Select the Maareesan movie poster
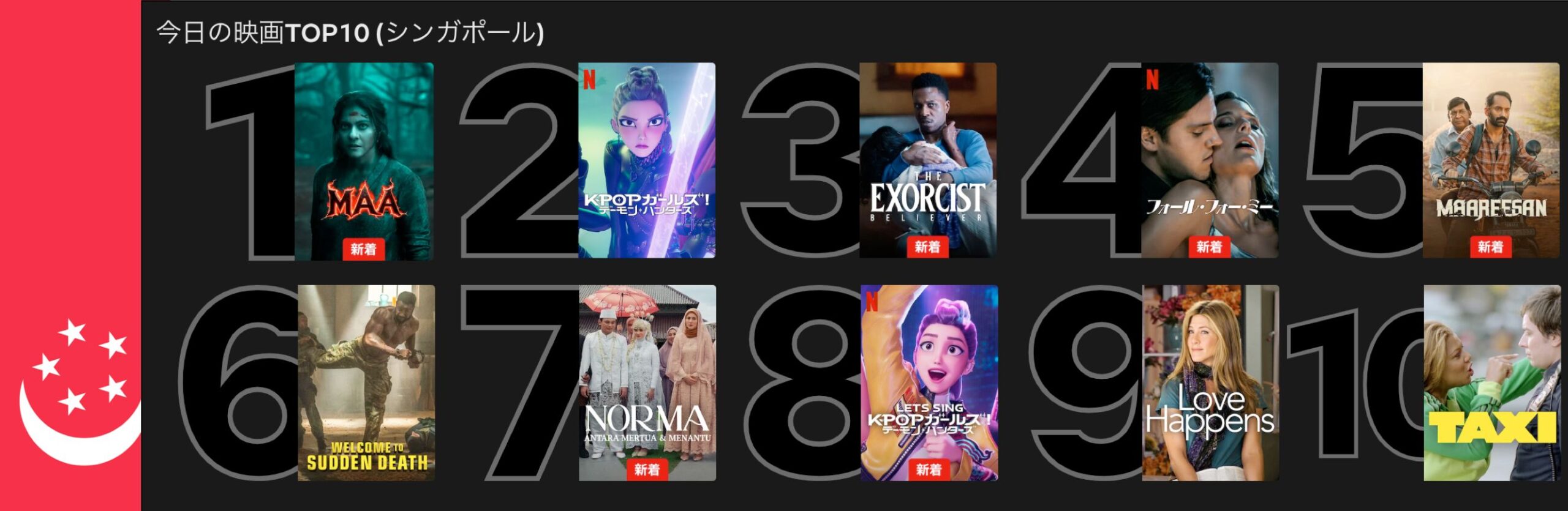Screen dimensions: 1568x511 pyautogui.click(x=1491, y=160)
